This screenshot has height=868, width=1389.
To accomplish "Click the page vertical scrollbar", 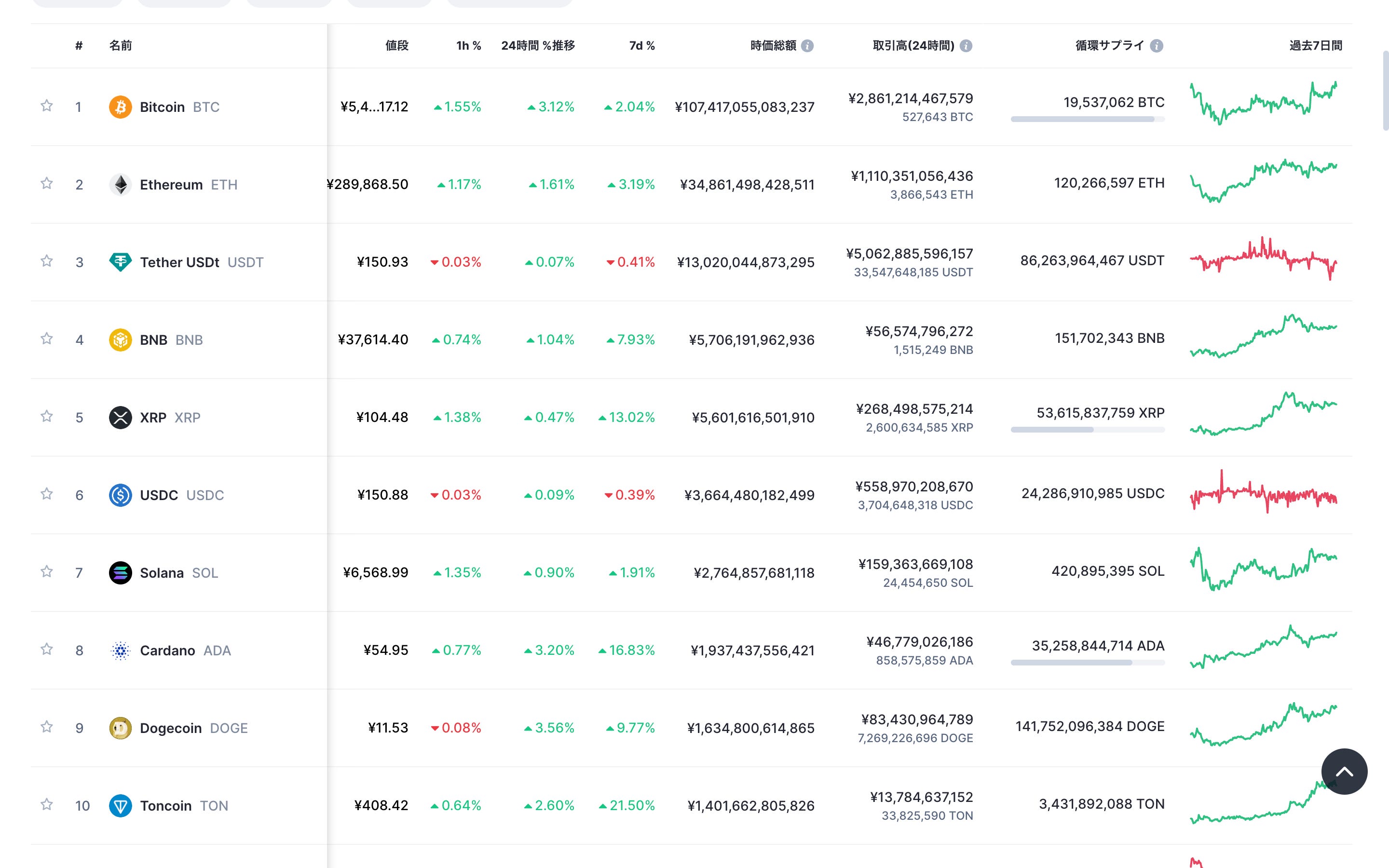I will pos(1385,91).
